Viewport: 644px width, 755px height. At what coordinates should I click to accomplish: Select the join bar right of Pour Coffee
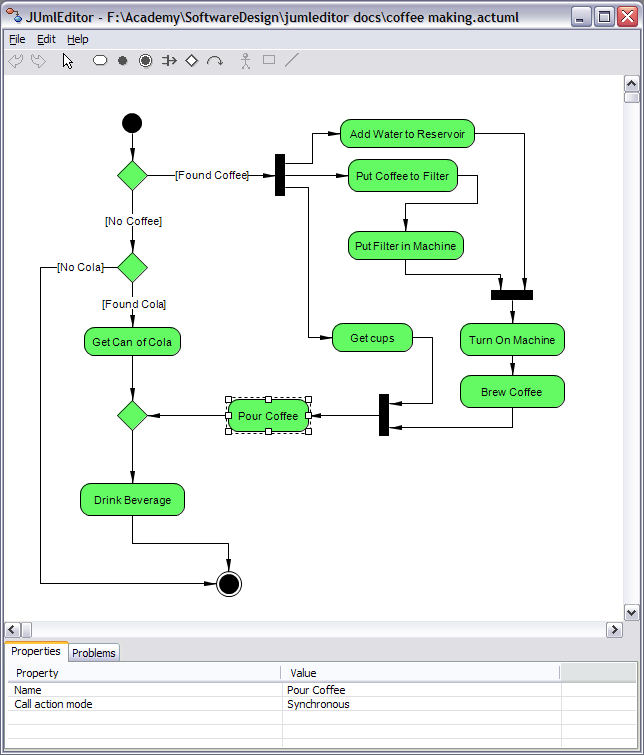click(x=384, y=415)
